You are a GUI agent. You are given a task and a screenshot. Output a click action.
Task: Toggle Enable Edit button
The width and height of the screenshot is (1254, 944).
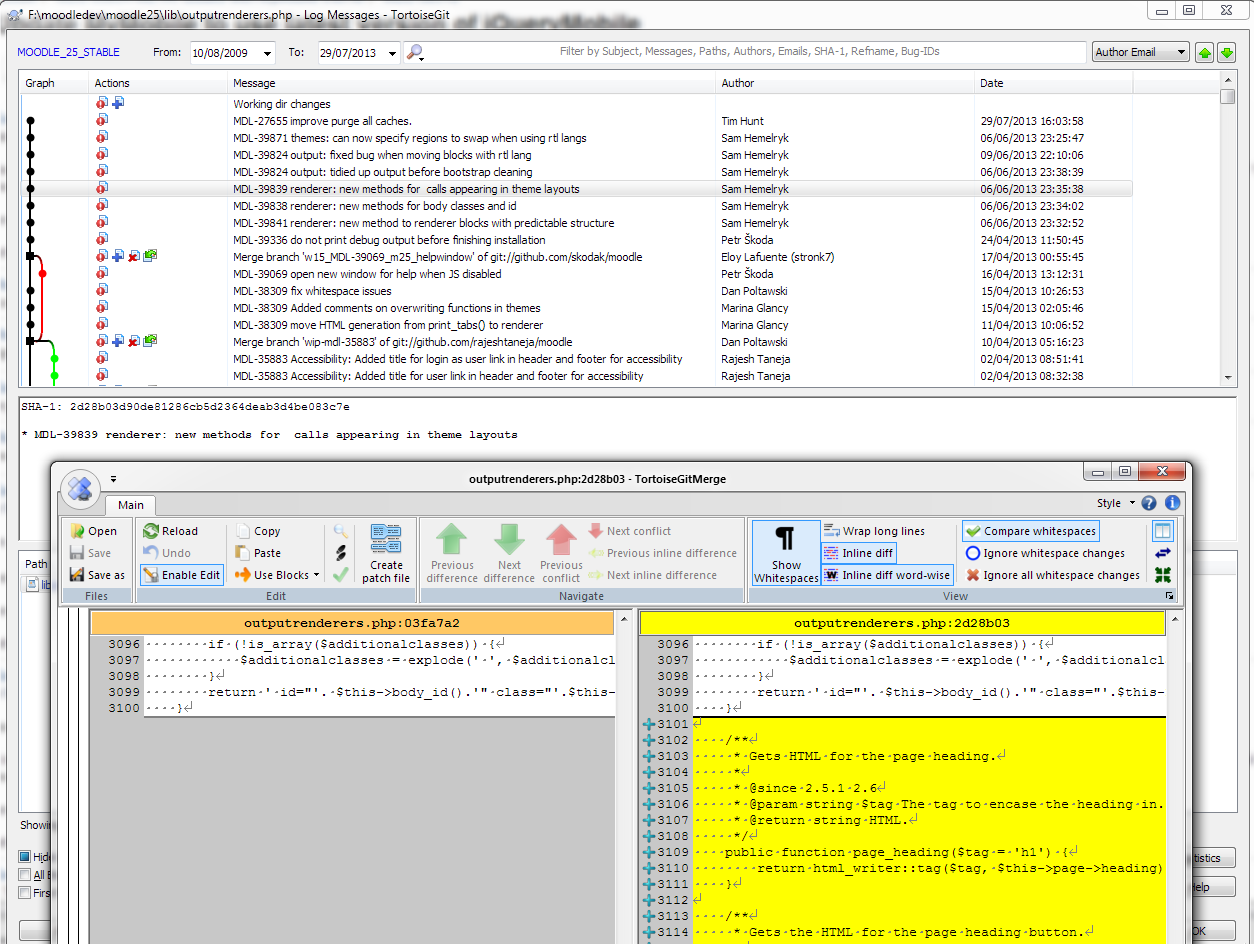[x=181, y=575]
